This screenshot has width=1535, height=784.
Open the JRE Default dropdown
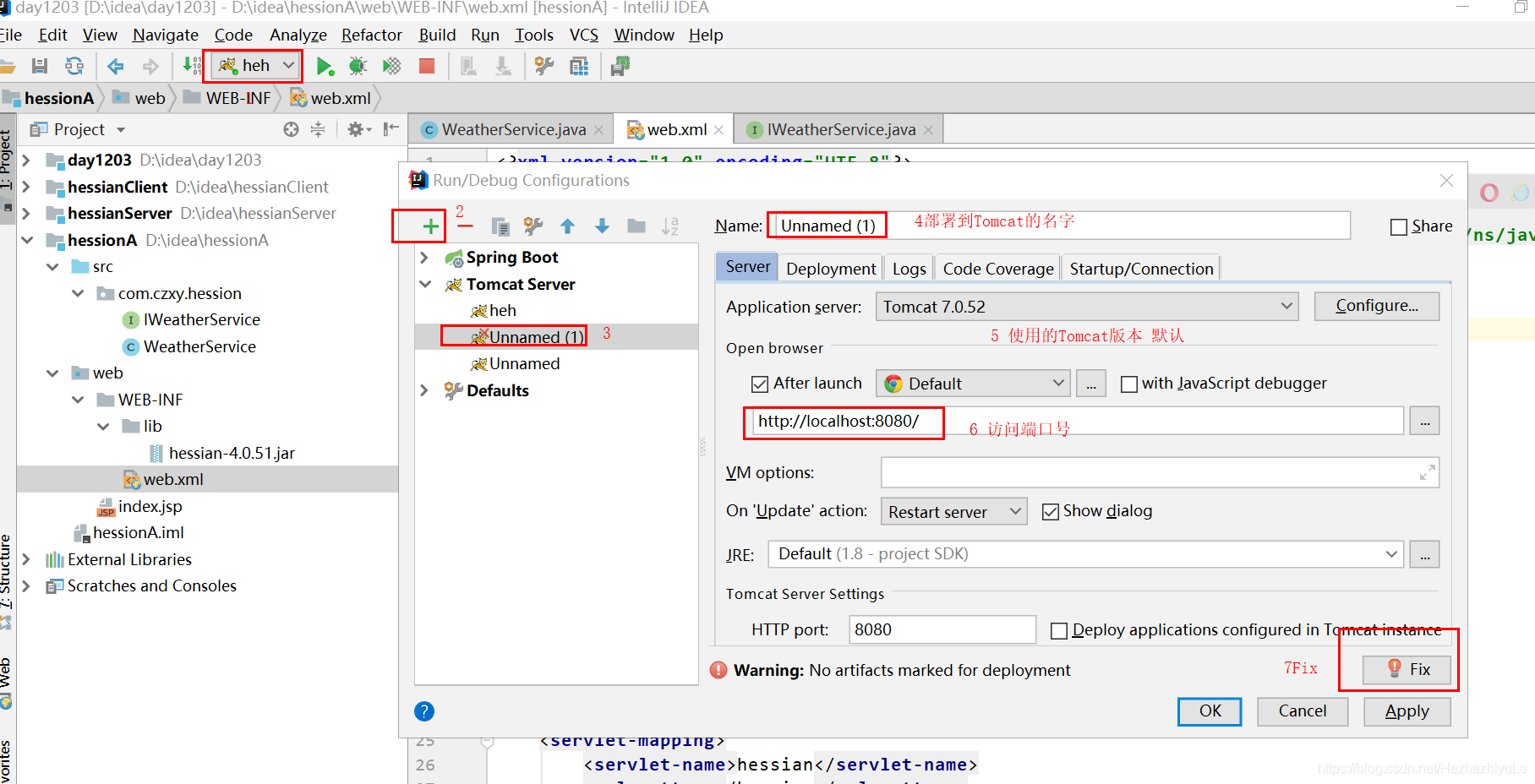(1086, 554)
